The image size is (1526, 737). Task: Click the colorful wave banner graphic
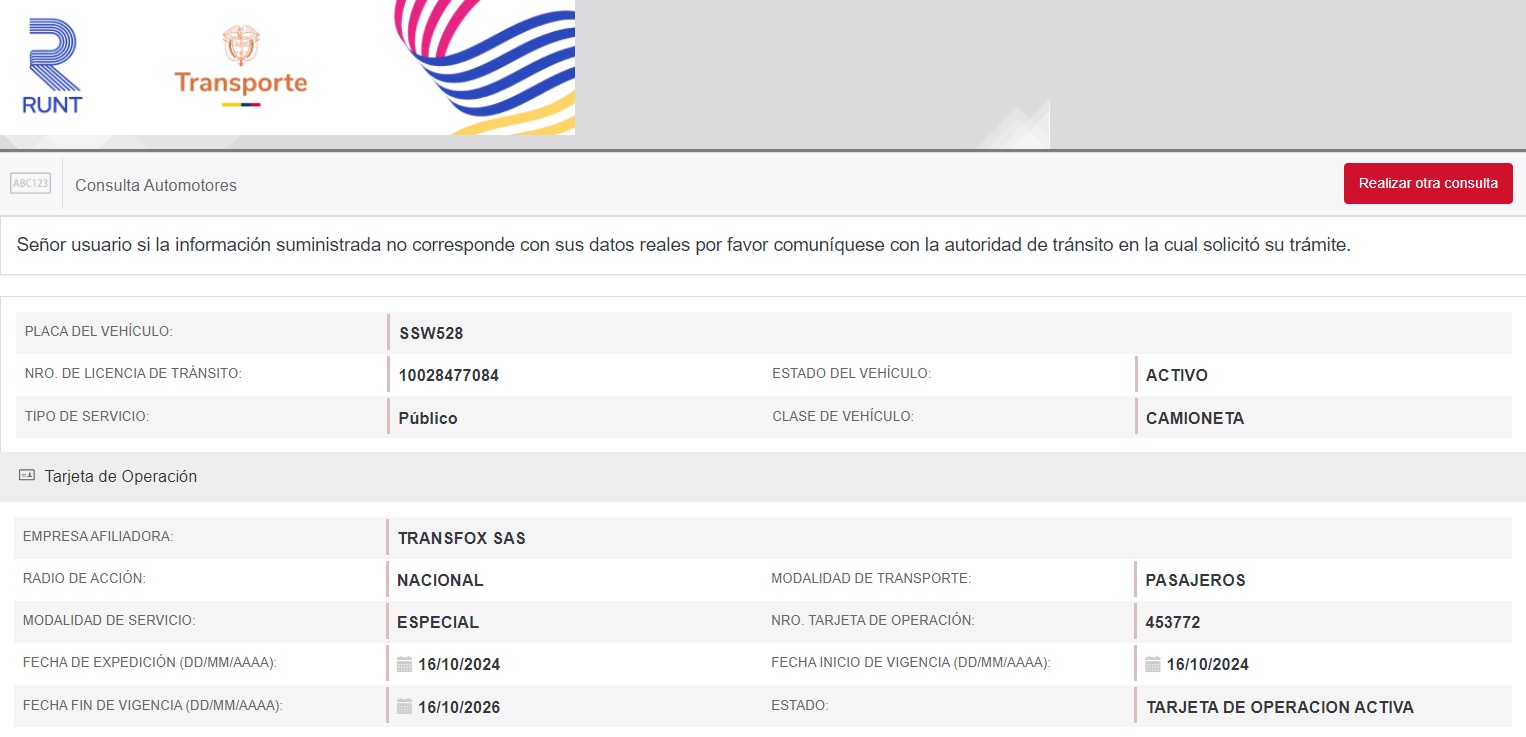pyautogui.click(x=490, y=65)
